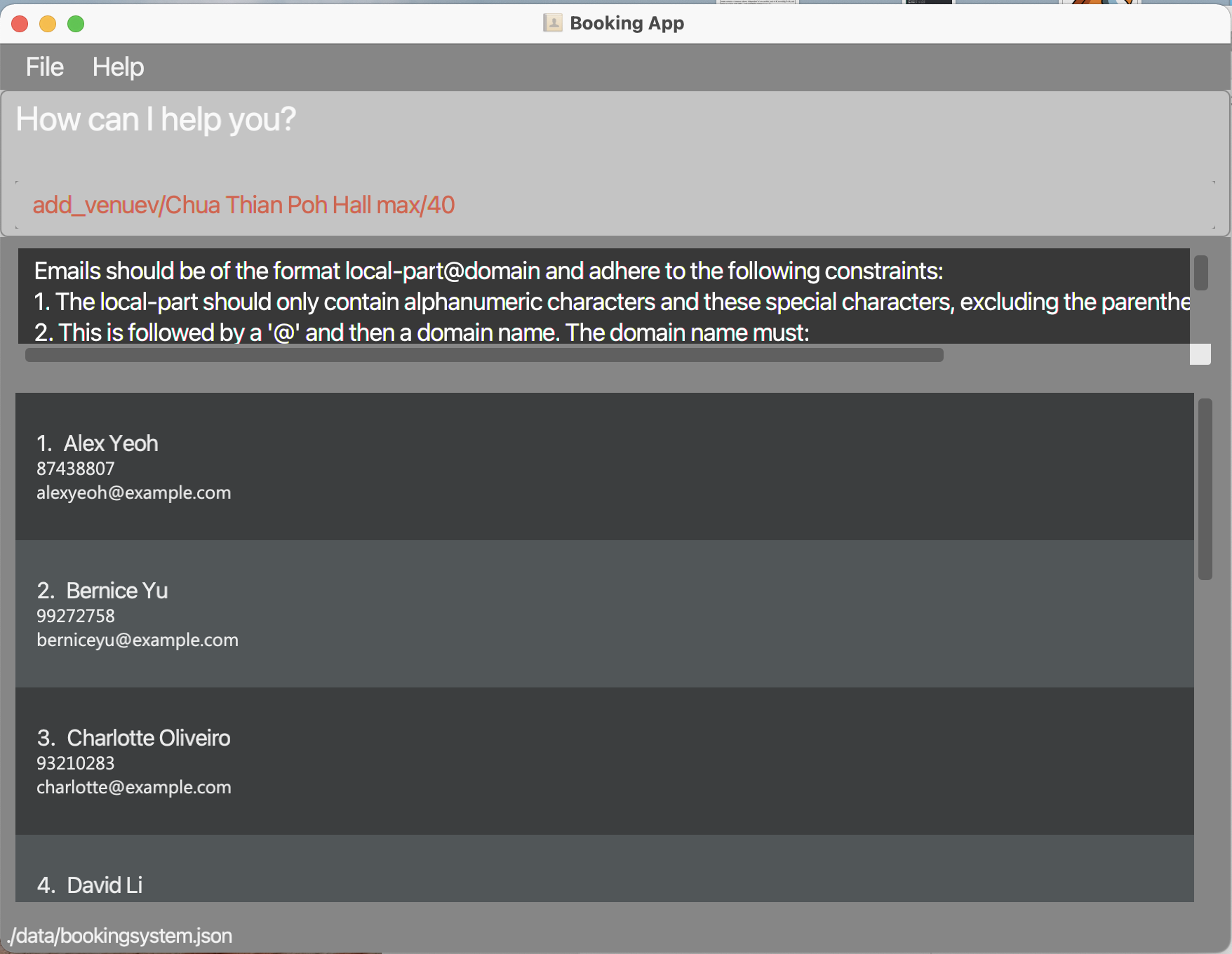Click the add_venue command text in the input

(x=243, y=205)
